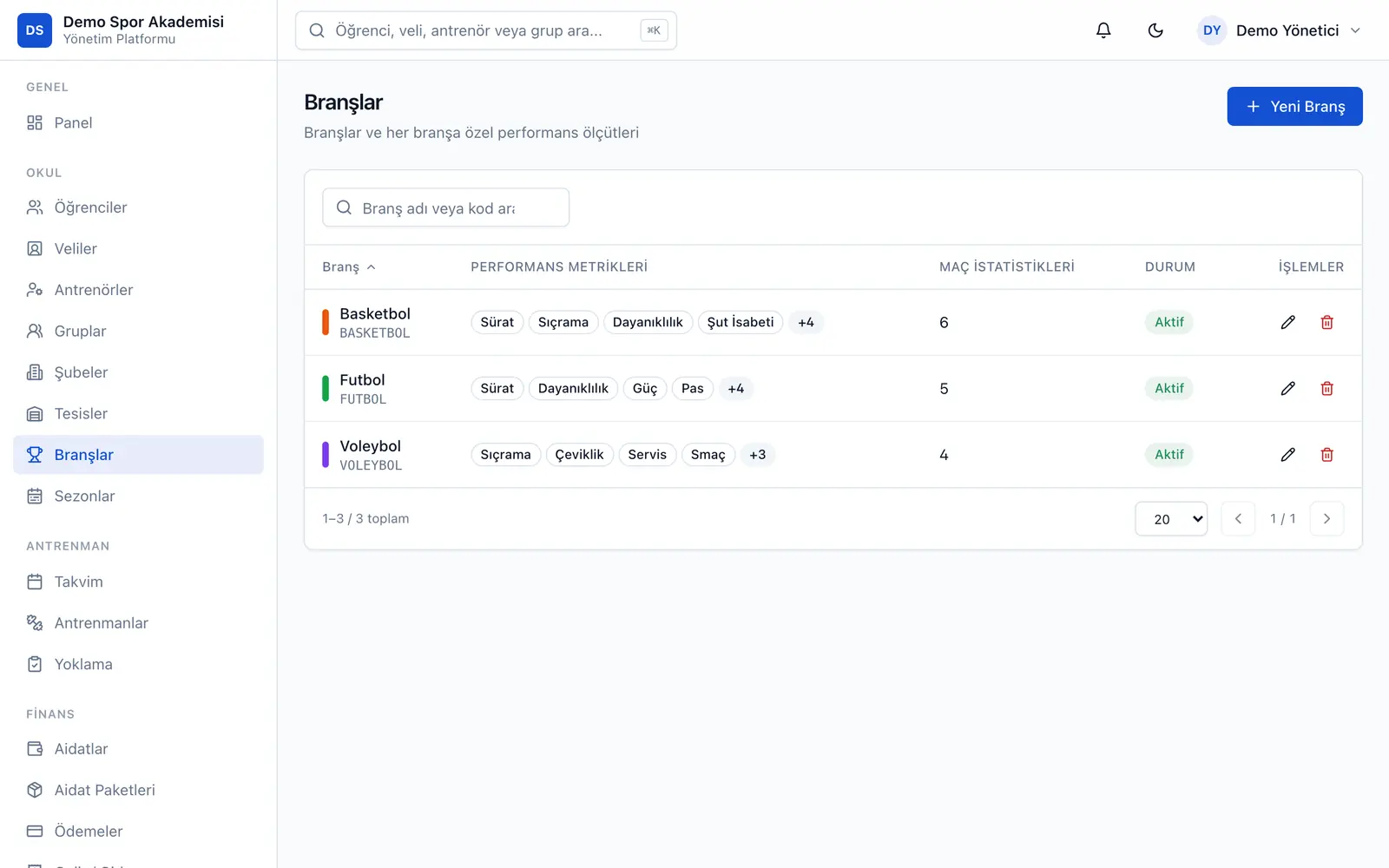Open Takvim page link
The height and width of the screenshot is (868, 1389).
(138, 582)
